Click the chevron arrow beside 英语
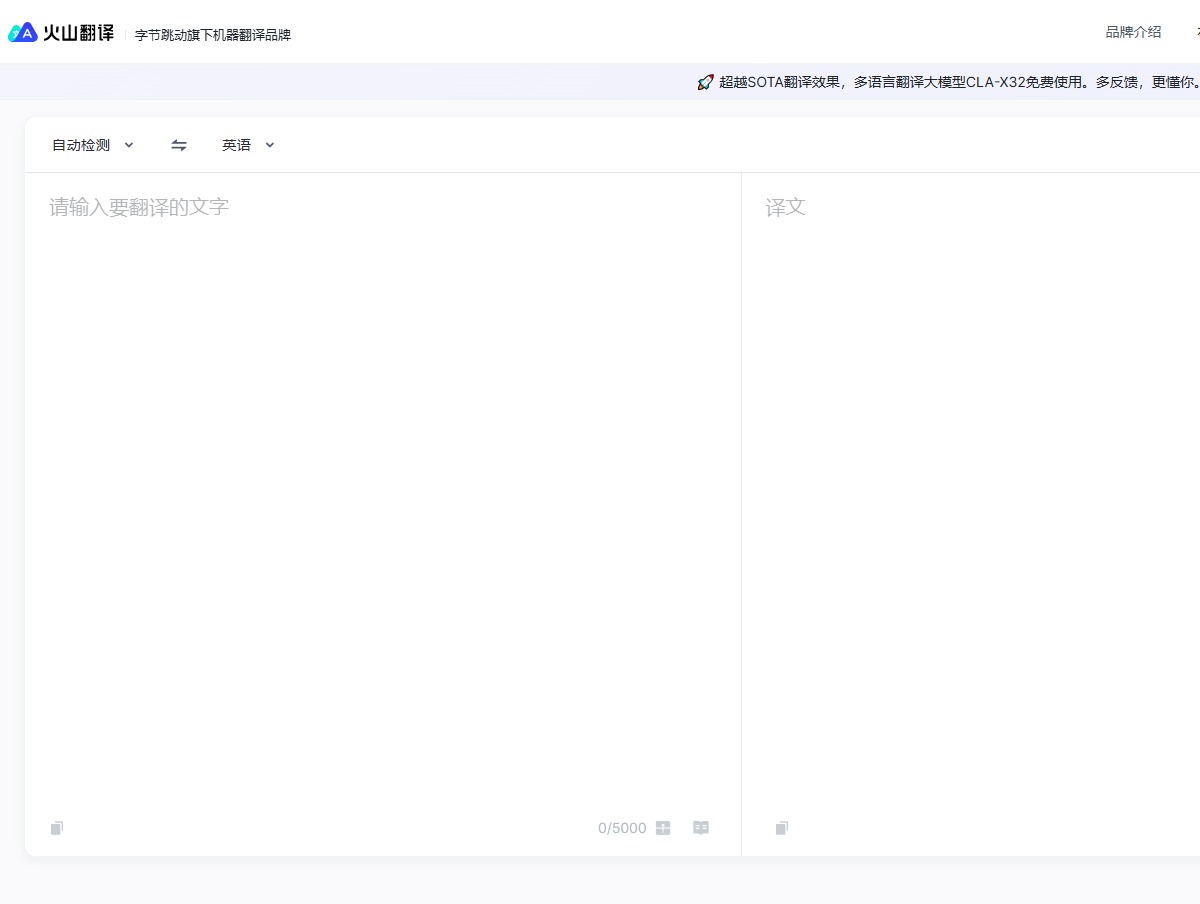The height and width of the screenshot is (904, 1200). coord(270,145)
